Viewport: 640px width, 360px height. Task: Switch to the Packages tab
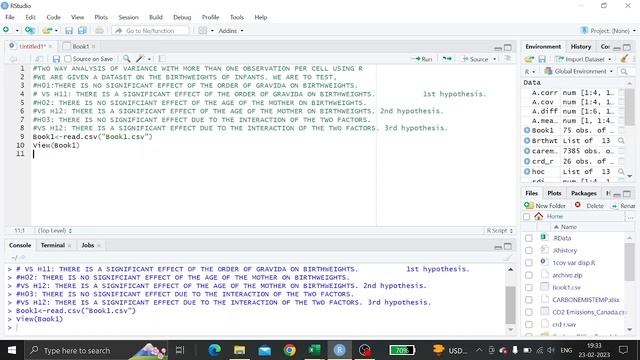tap(583, 193)
